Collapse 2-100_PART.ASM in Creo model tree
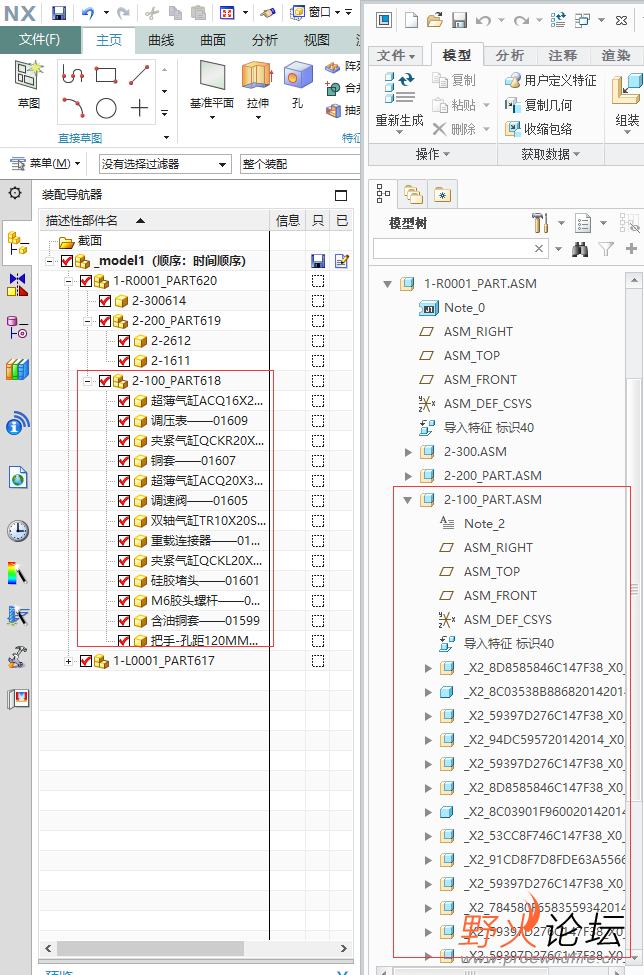Image resolution: width=644 pixels, height=975 pixels. (x=408, y=500)
